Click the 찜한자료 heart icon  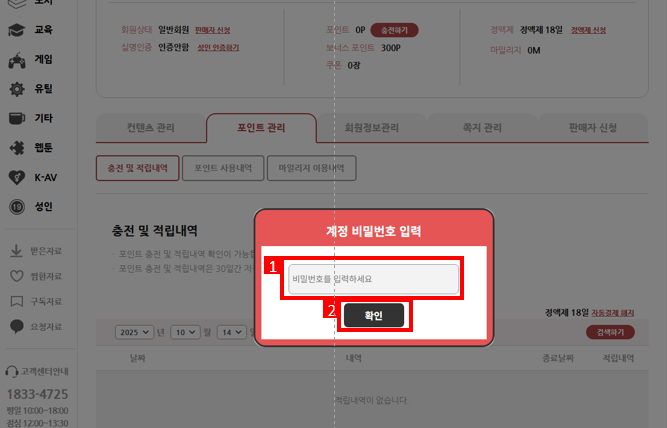tap(17, 276)
